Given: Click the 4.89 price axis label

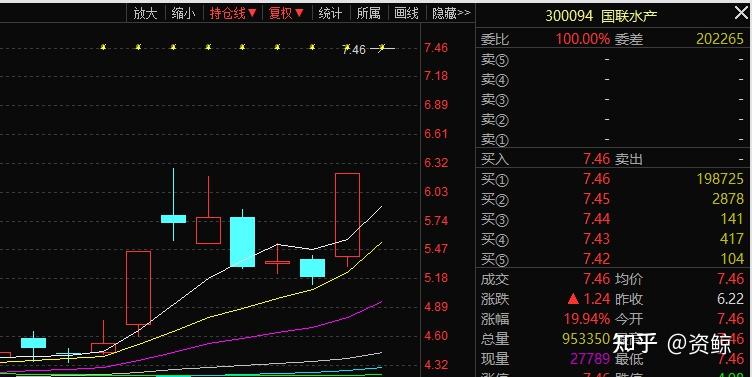Looking at the screenshot, I should tap(436, 307).
